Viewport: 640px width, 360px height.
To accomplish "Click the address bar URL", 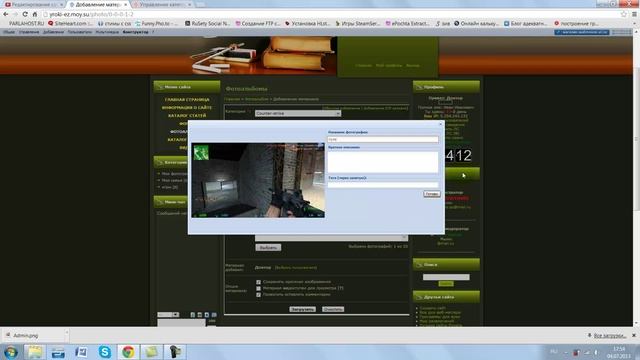I will 91,14.
